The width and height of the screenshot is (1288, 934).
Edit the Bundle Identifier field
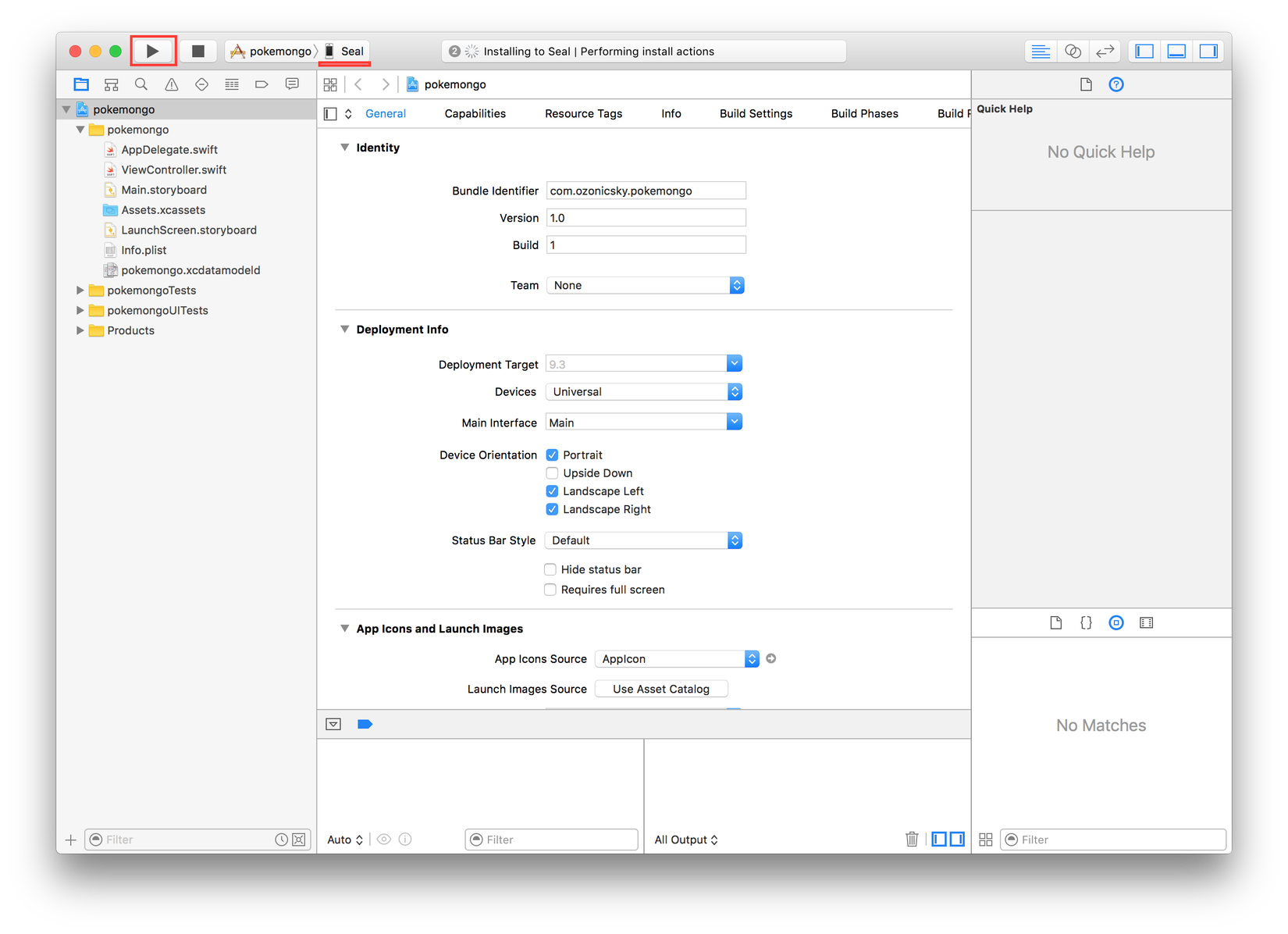(x=646, y=191)
